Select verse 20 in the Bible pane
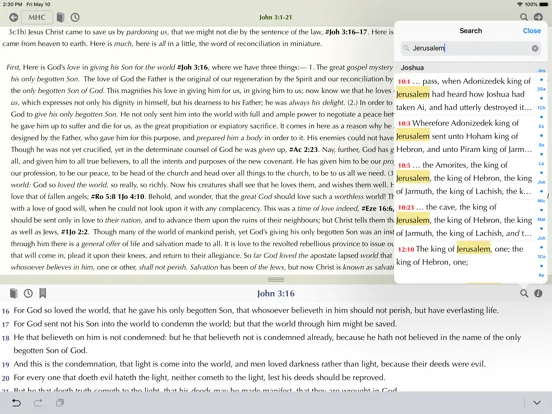The width and height of the screenshot is (552, 414). (x=194, y=378)
